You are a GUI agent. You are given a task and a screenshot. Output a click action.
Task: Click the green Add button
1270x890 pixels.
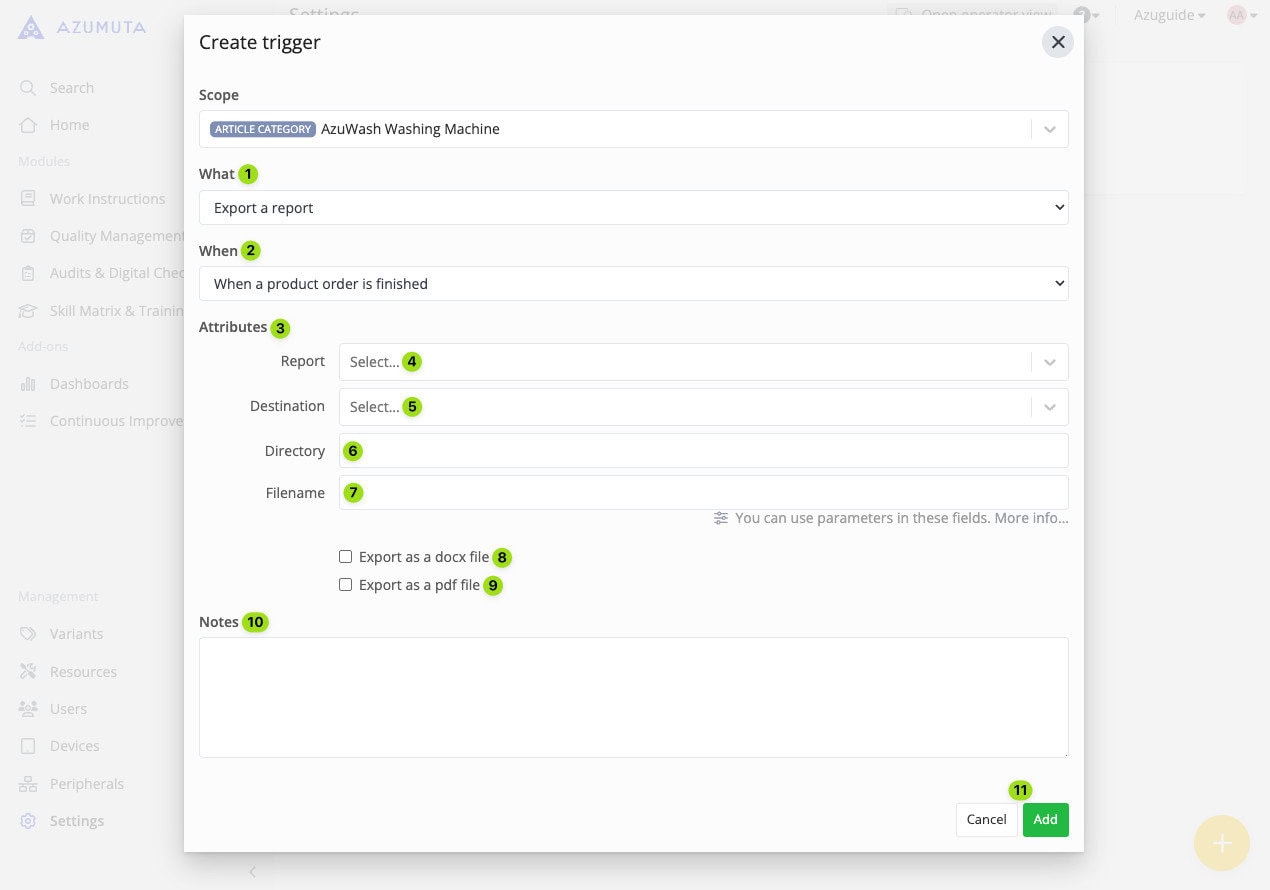[x=1045, y=820]
